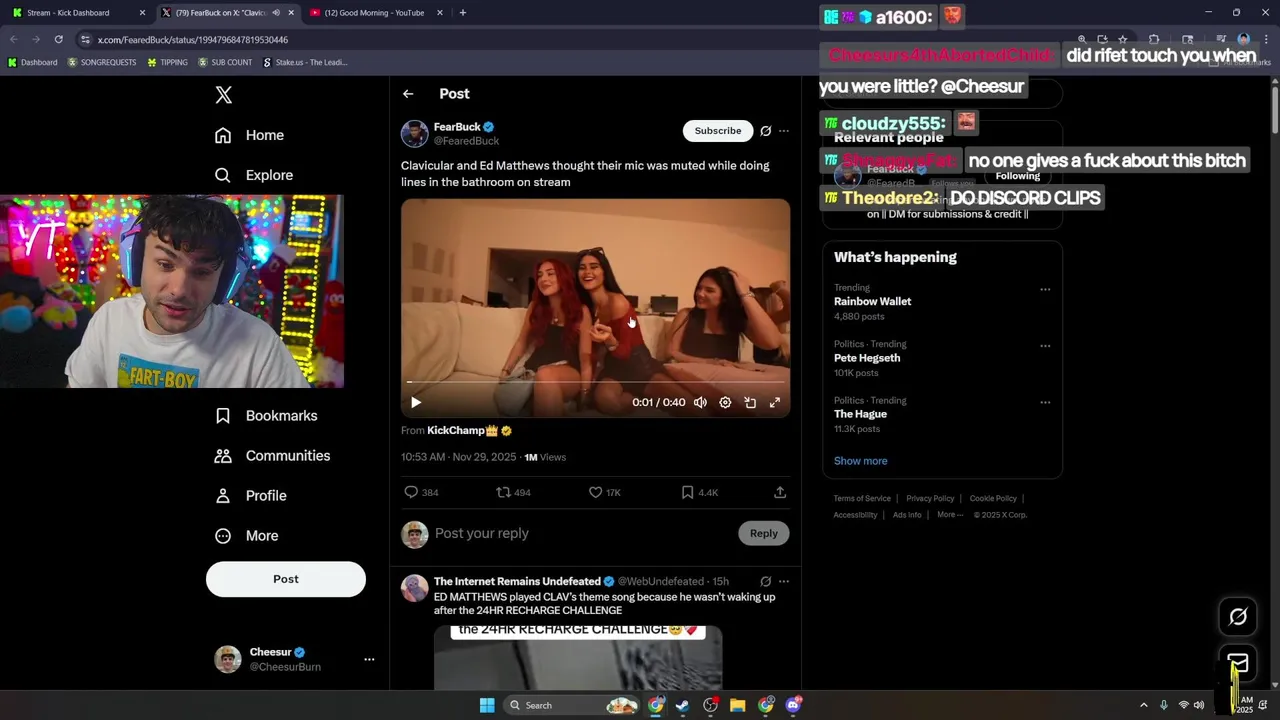Switch to the Stream - Kick Dashboard tab
Image resolution: width=1280 pixels, height=720 pixels.
tap(75, 13)
